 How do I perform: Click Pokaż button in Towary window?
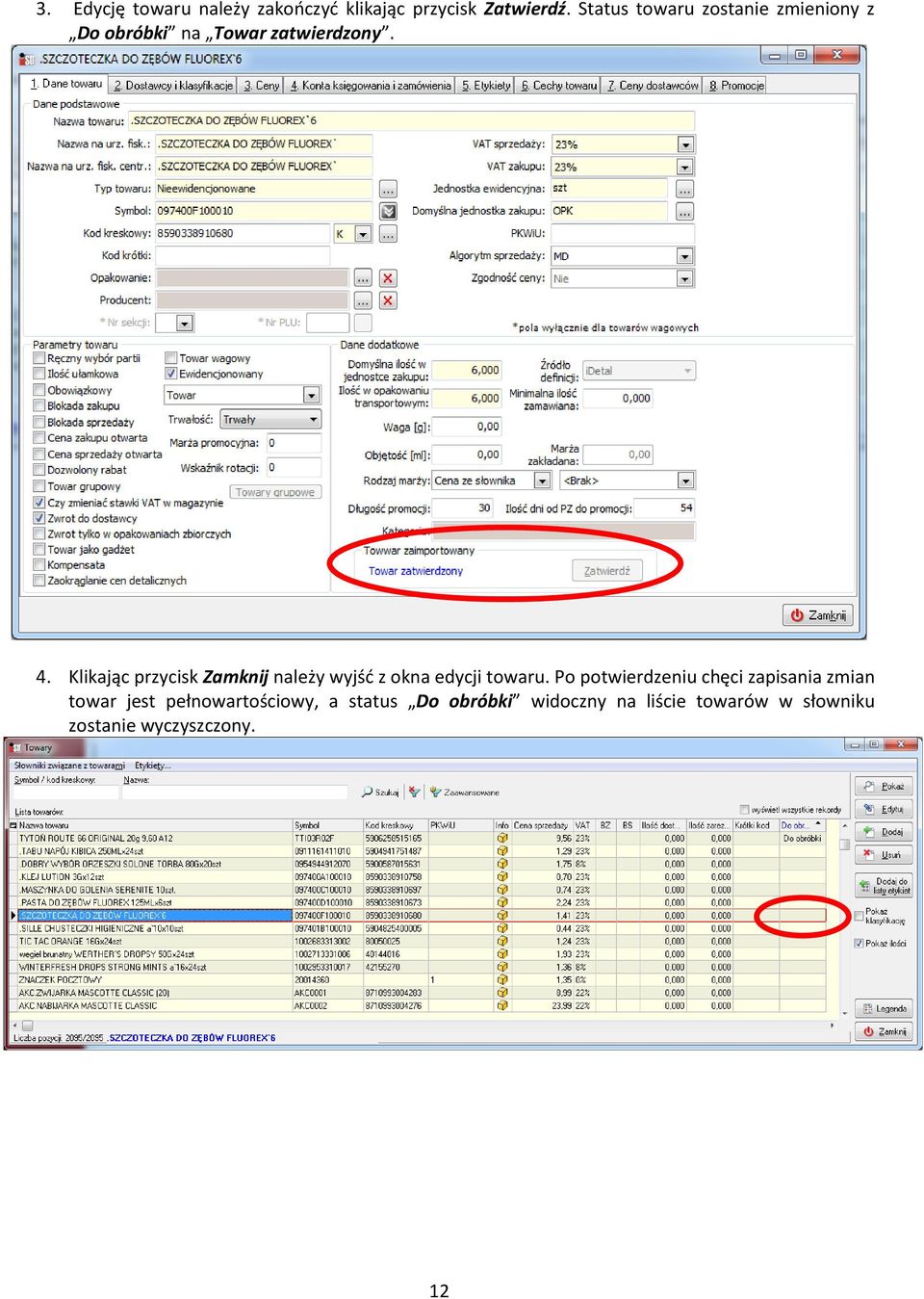pos(884,787)
